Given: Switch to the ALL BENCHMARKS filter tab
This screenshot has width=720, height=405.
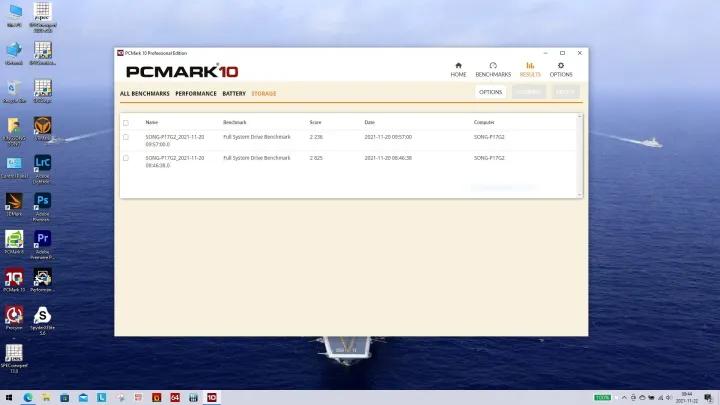Looking at the screenshot, I should (x=145, y=94).
